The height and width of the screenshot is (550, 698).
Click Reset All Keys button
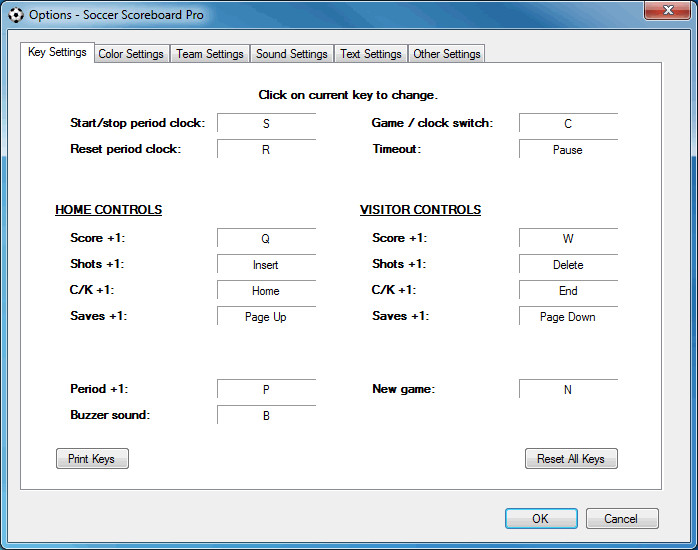[571, 458]
